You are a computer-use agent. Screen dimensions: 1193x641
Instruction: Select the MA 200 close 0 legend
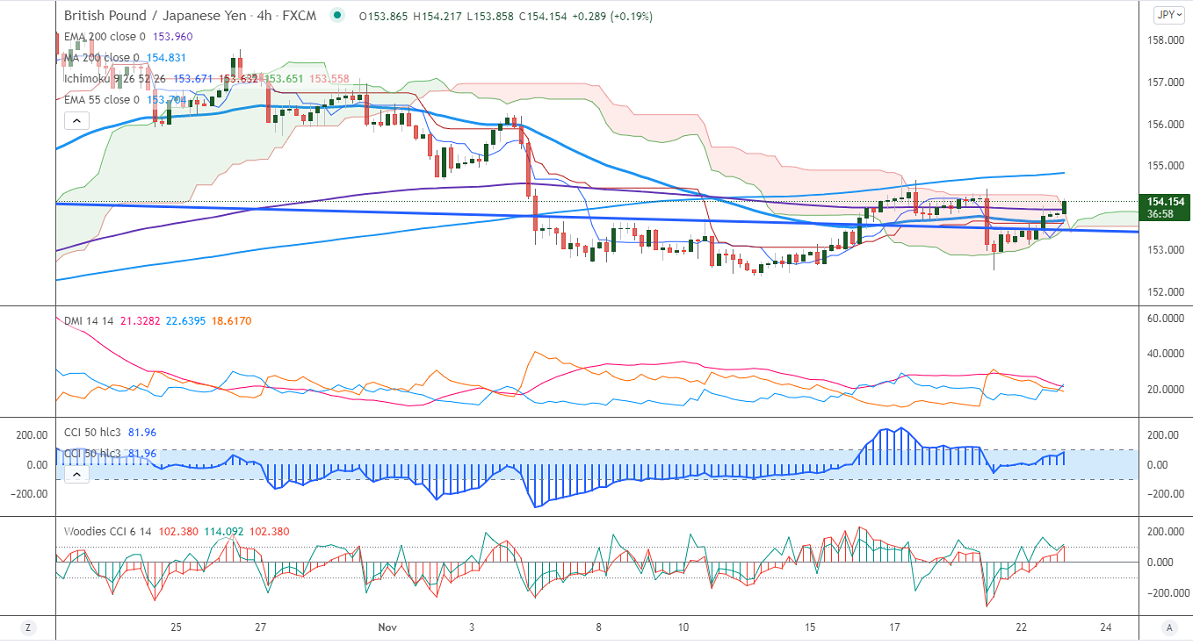[102, 58]
